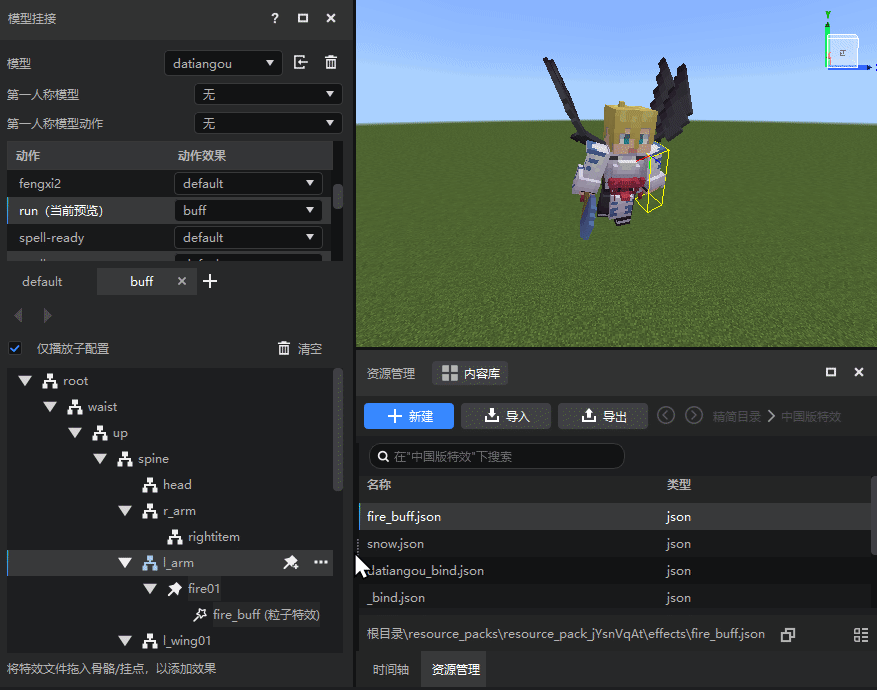The width and height of the screenshot is (877, 690).
Task: Open the 模型 datiangou dropdown
Action: coord(223,63)
